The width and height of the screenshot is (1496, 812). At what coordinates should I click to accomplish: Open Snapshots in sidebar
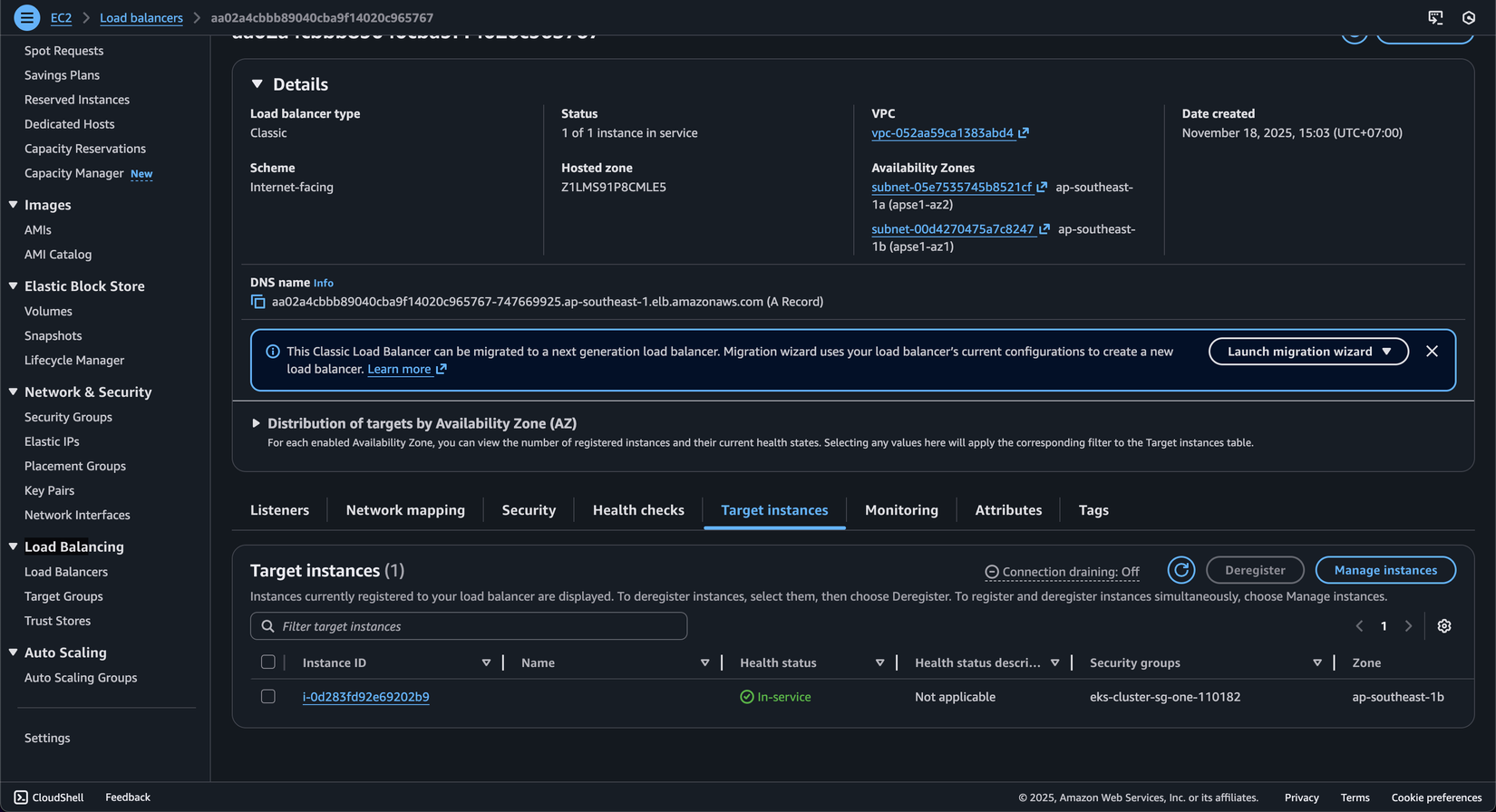[53, 335]
